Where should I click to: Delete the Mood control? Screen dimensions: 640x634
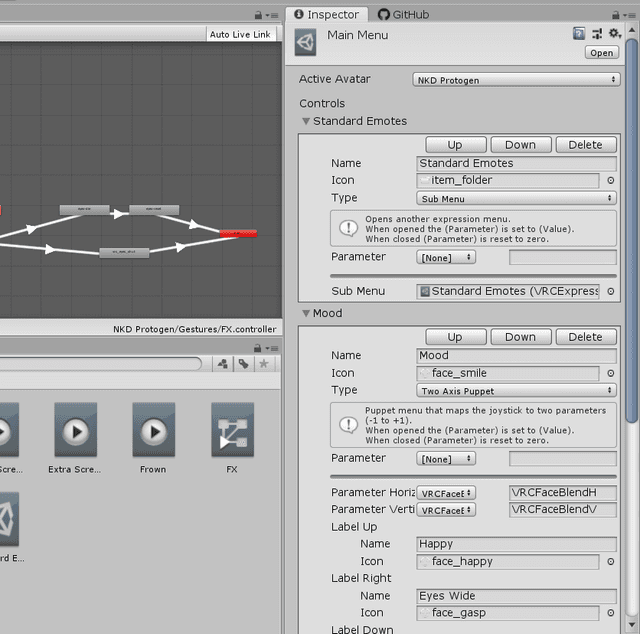coord(586,337)
